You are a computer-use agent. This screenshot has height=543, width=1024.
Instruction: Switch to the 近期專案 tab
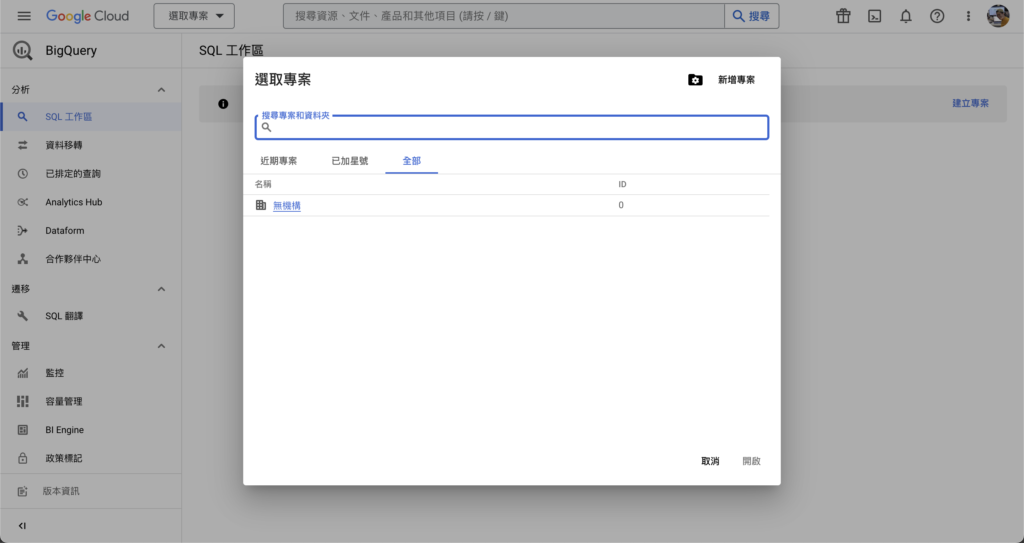tap(279, 161)
